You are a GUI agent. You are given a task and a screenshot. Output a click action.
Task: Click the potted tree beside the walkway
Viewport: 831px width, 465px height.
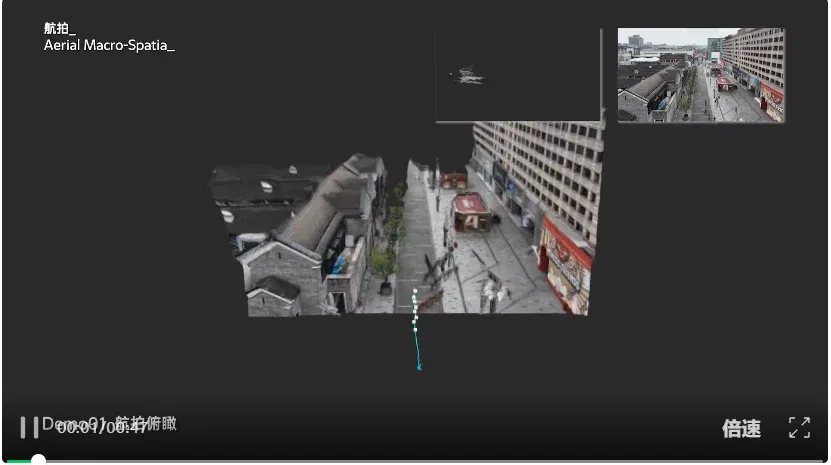pyautogui.click(x=384, y=270)
